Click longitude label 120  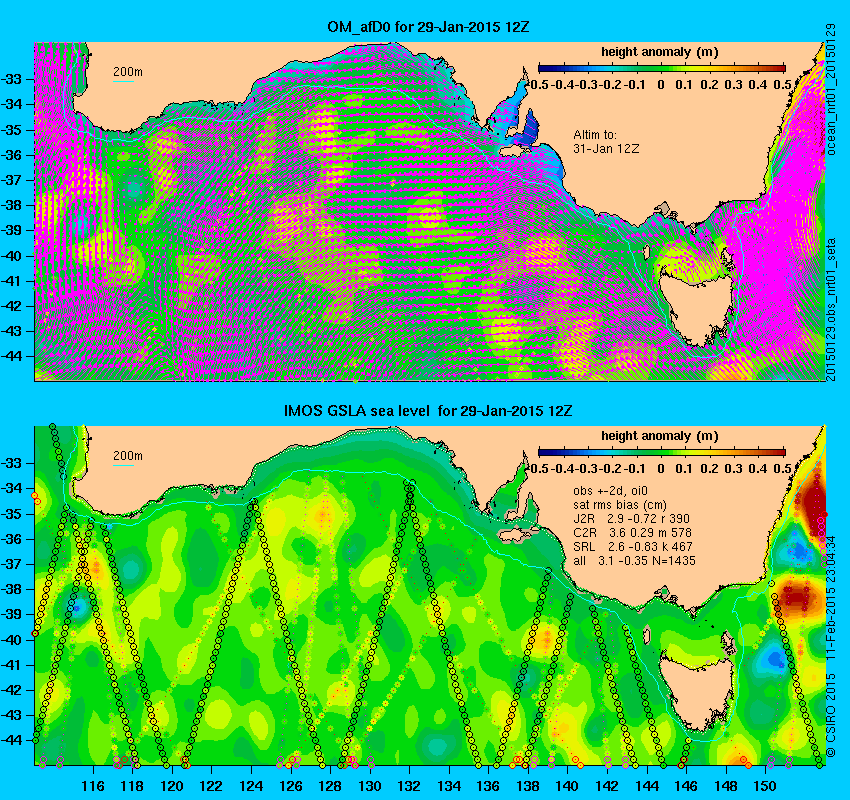click(x=172, y=786)
